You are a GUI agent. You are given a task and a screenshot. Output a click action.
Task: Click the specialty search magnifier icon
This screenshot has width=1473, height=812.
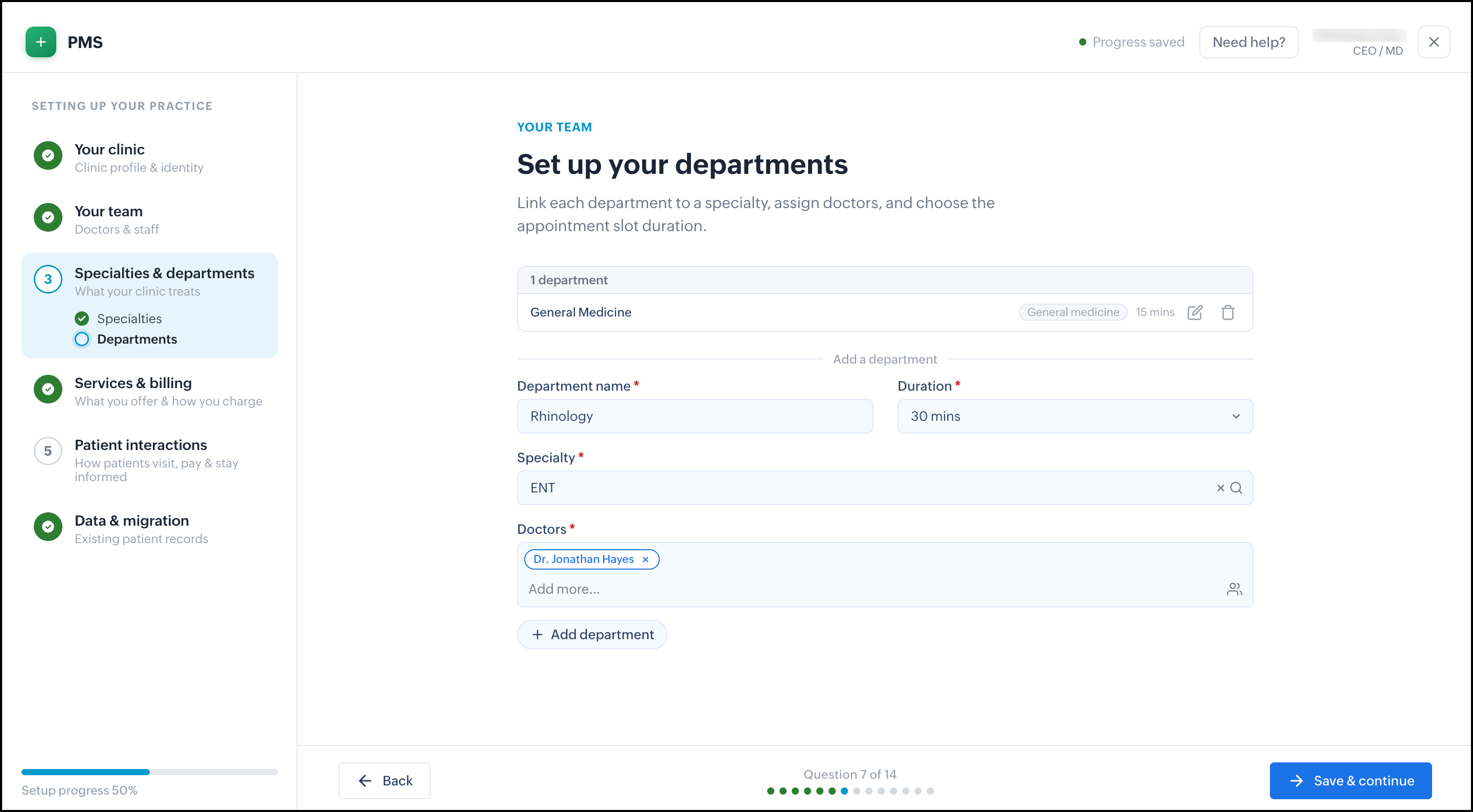coord(1236,488)
